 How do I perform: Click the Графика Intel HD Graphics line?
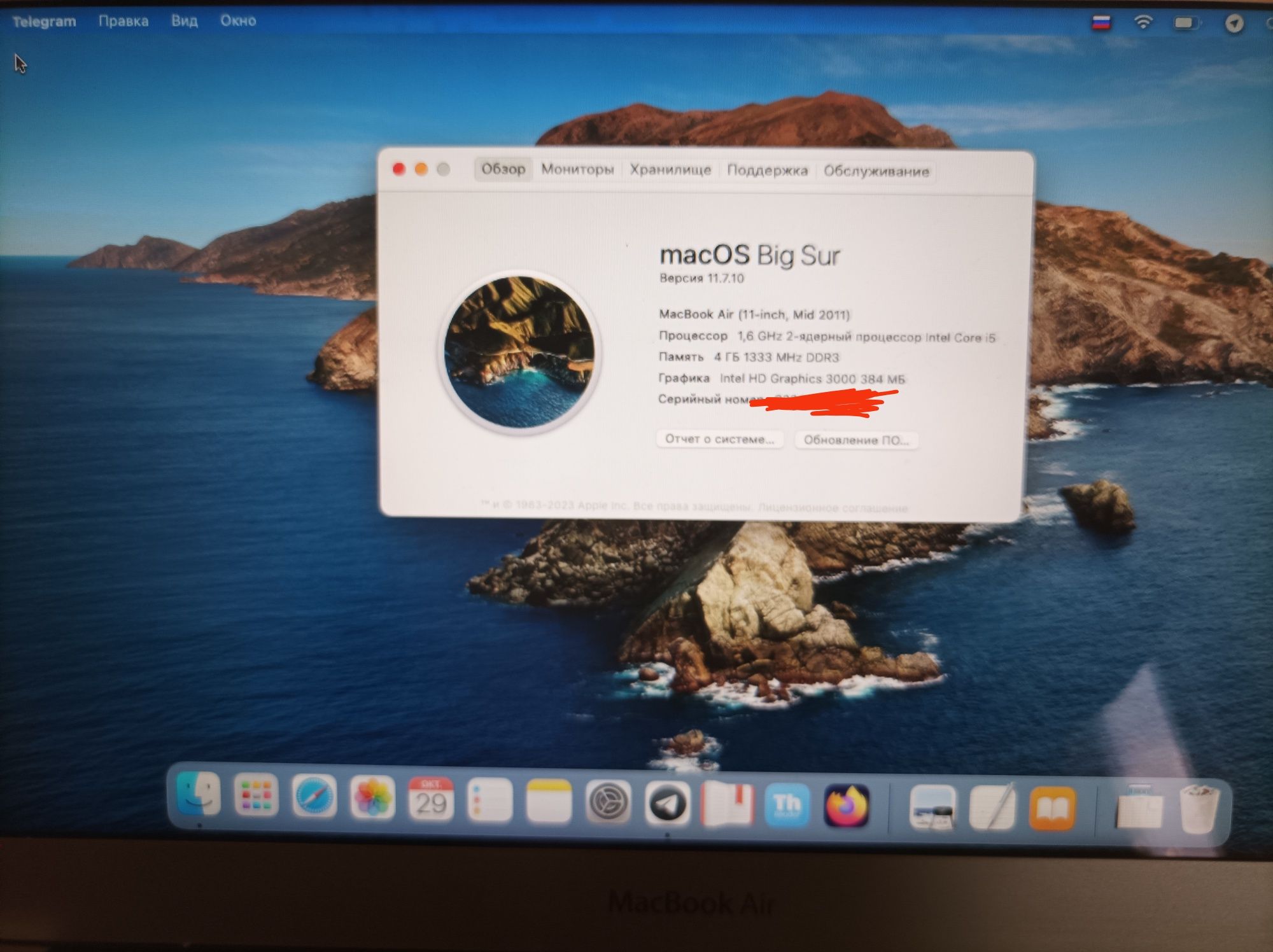click(782, 379)
